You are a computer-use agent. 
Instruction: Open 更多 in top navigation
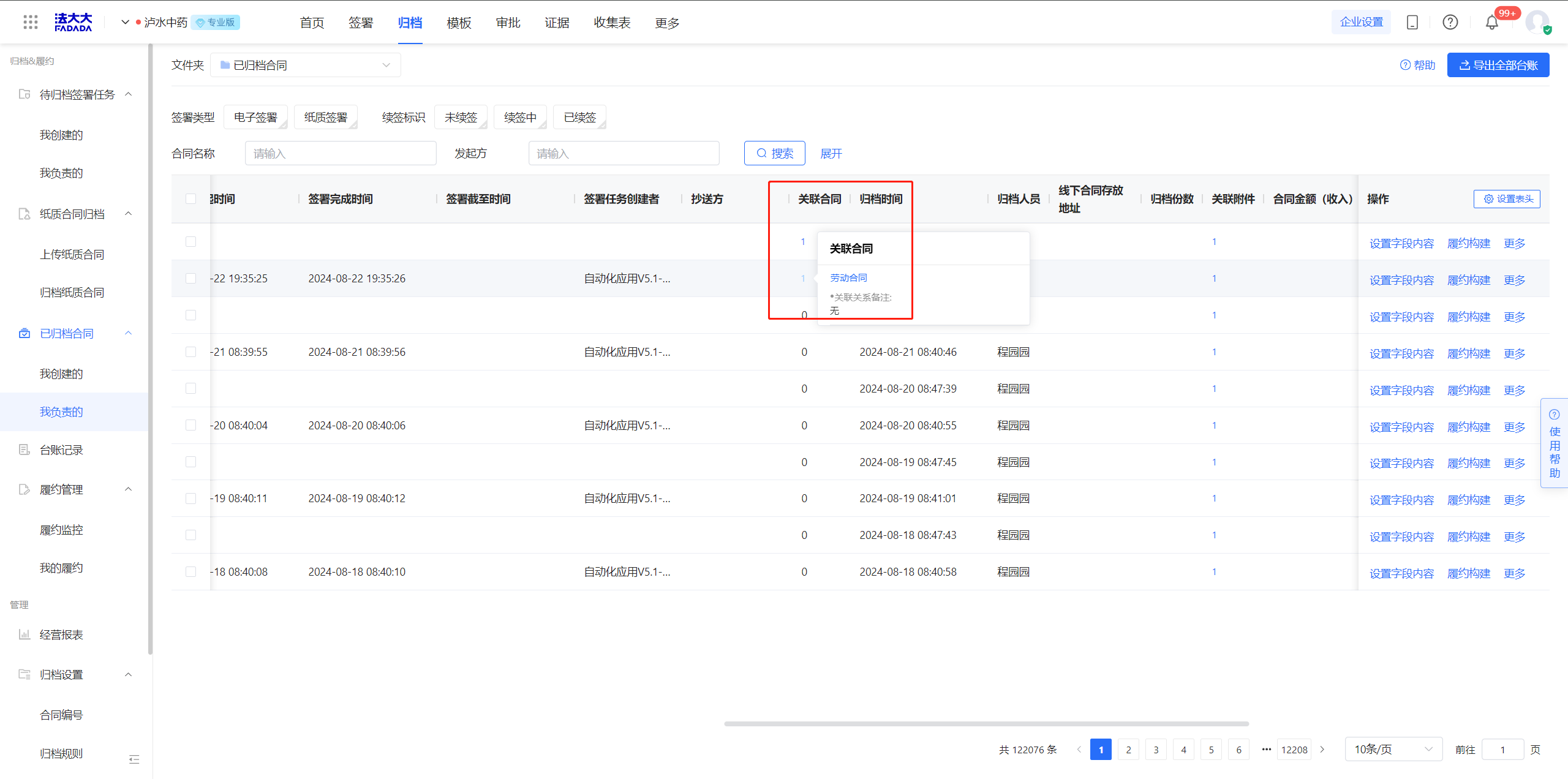pos(667,23)
